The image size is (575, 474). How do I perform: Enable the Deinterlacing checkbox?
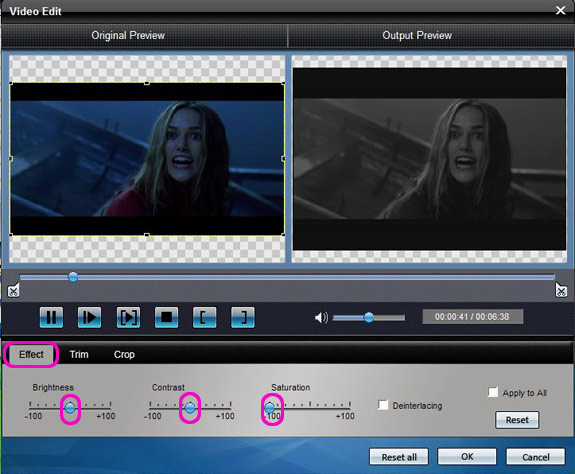click(383, 405)
